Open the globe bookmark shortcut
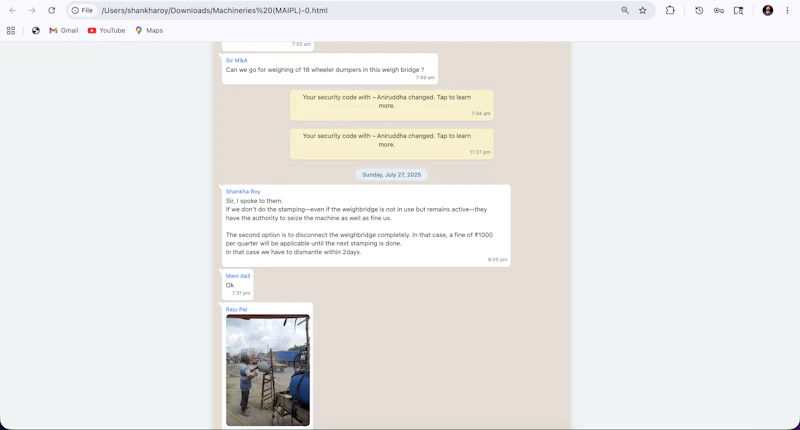The image size is (800, 430). [36, 31]
